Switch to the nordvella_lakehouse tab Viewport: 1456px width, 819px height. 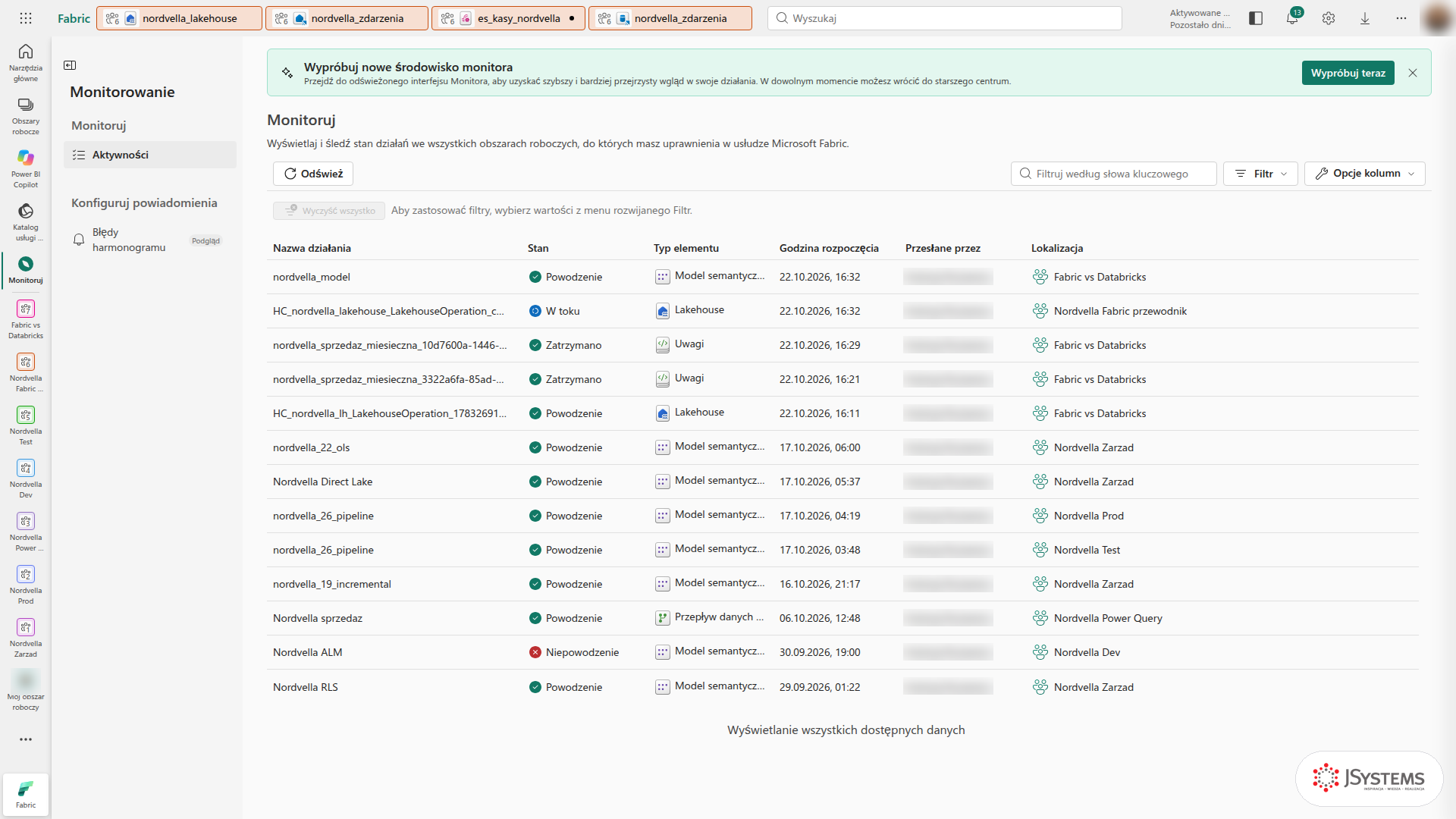(180, 18)
